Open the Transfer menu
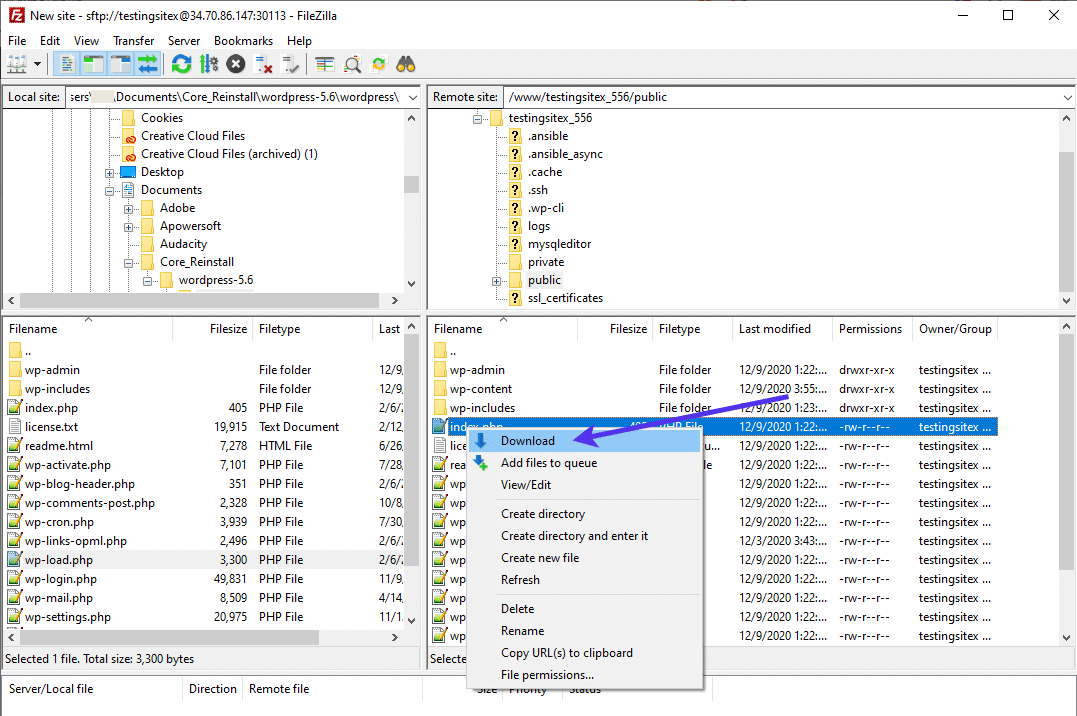 134,40
